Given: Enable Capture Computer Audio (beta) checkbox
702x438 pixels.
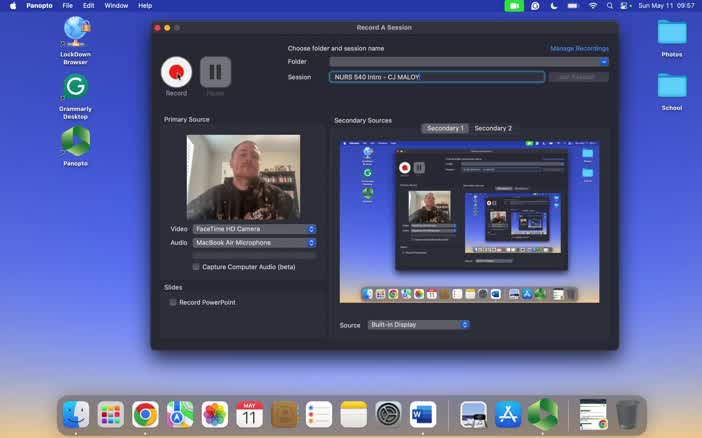Looking at the screenshot, I should tap(196, 267).
